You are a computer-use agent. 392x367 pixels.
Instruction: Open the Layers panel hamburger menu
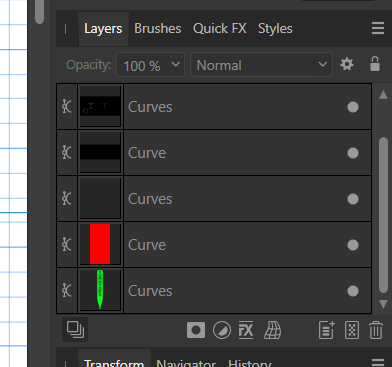[378, 28]
